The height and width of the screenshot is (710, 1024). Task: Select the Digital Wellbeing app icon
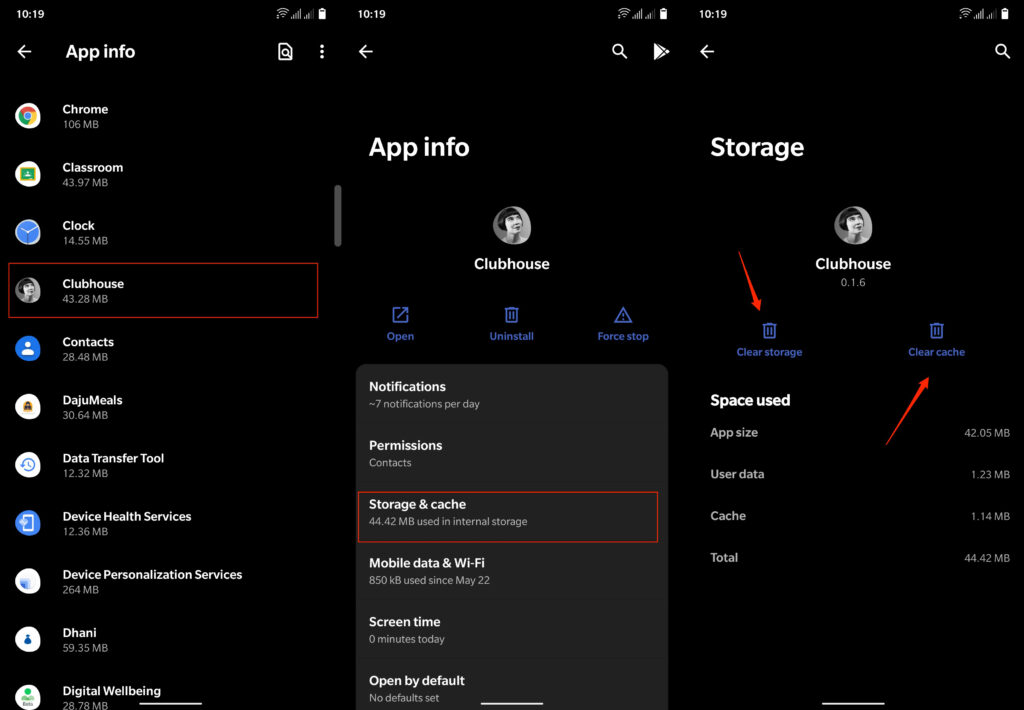pyautogui.click(x=28, y=697)
